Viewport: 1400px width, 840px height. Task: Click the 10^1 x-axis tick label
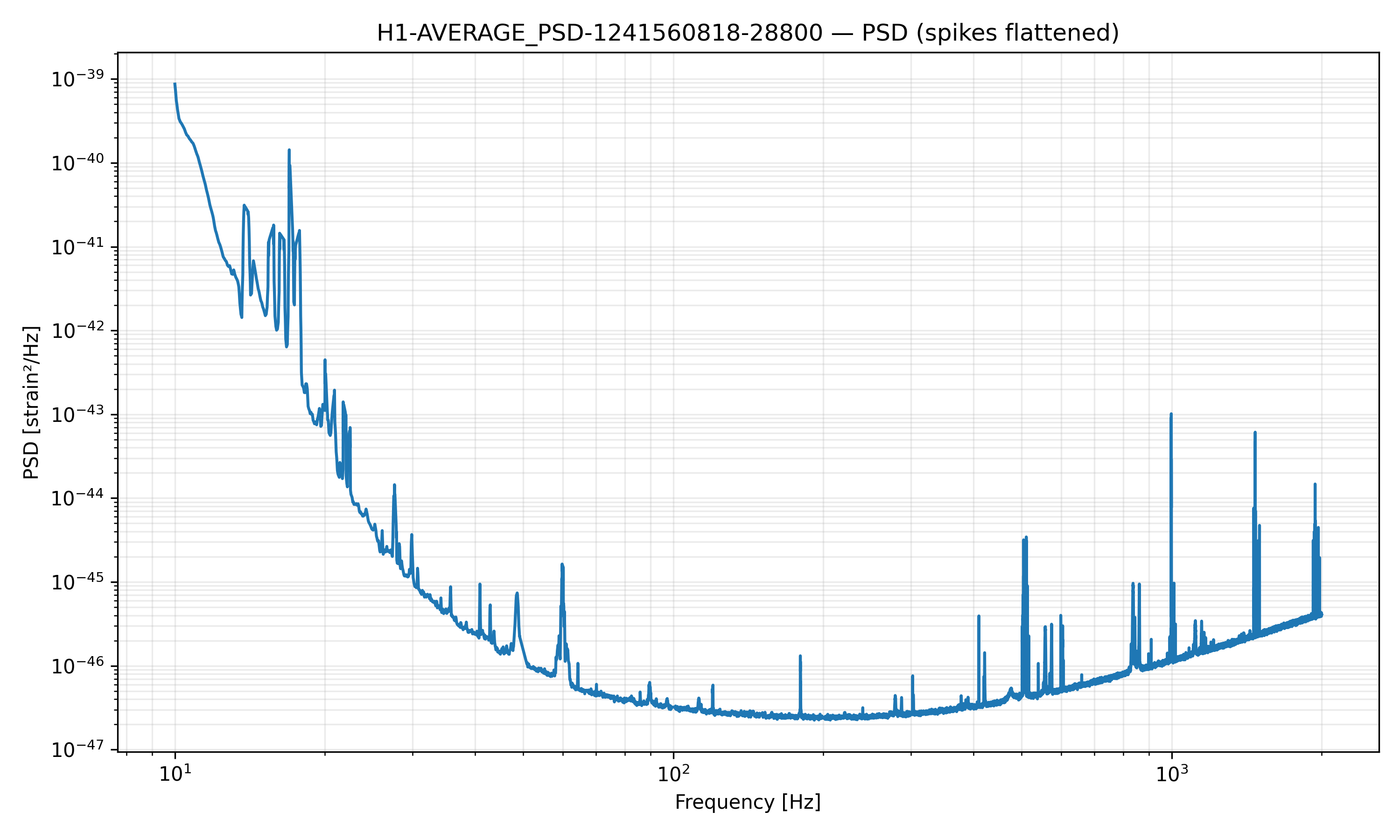(x=175, y=773)
